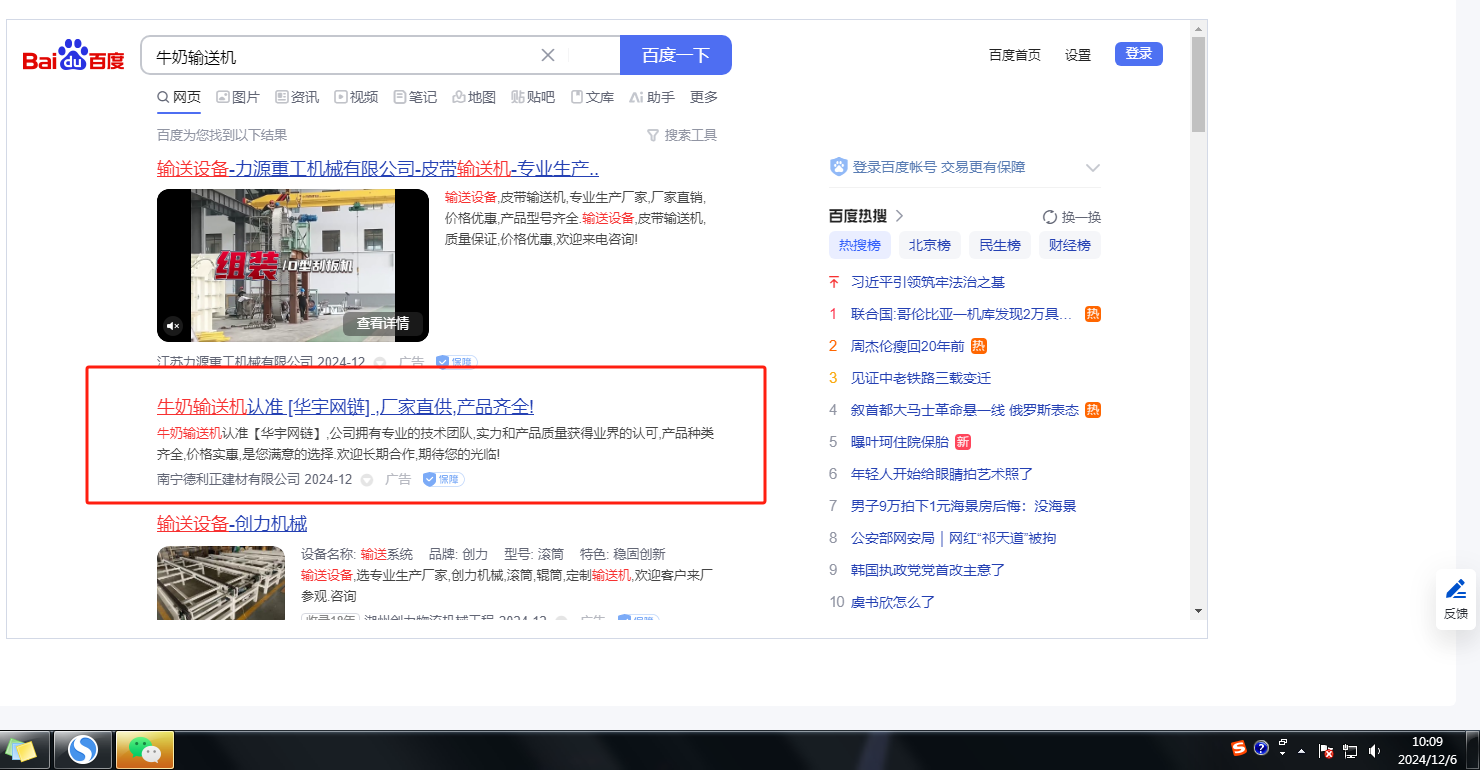Open the 创力机械 conveyor thumbnail image
This screenshot has height=770, width=1480.
222,583
